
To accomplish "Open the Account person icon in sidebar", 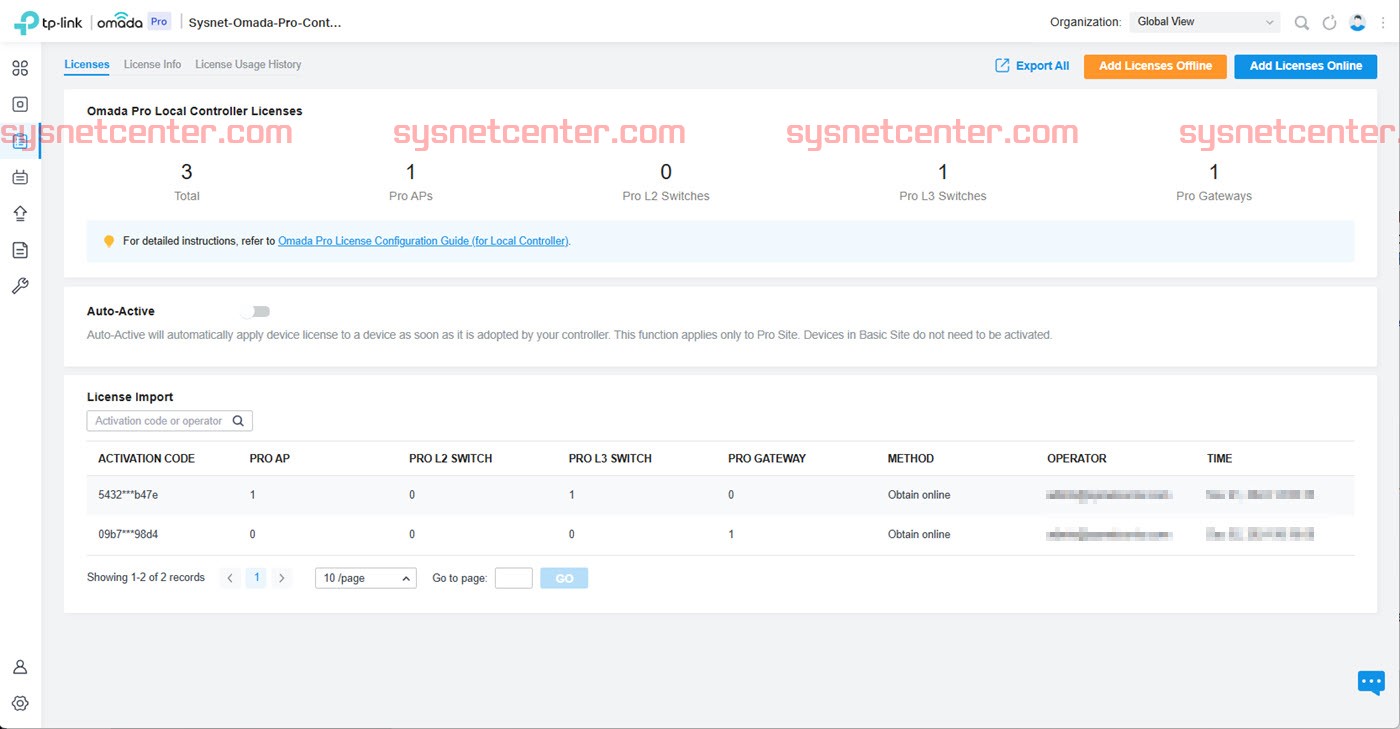I will pos(20,667).
